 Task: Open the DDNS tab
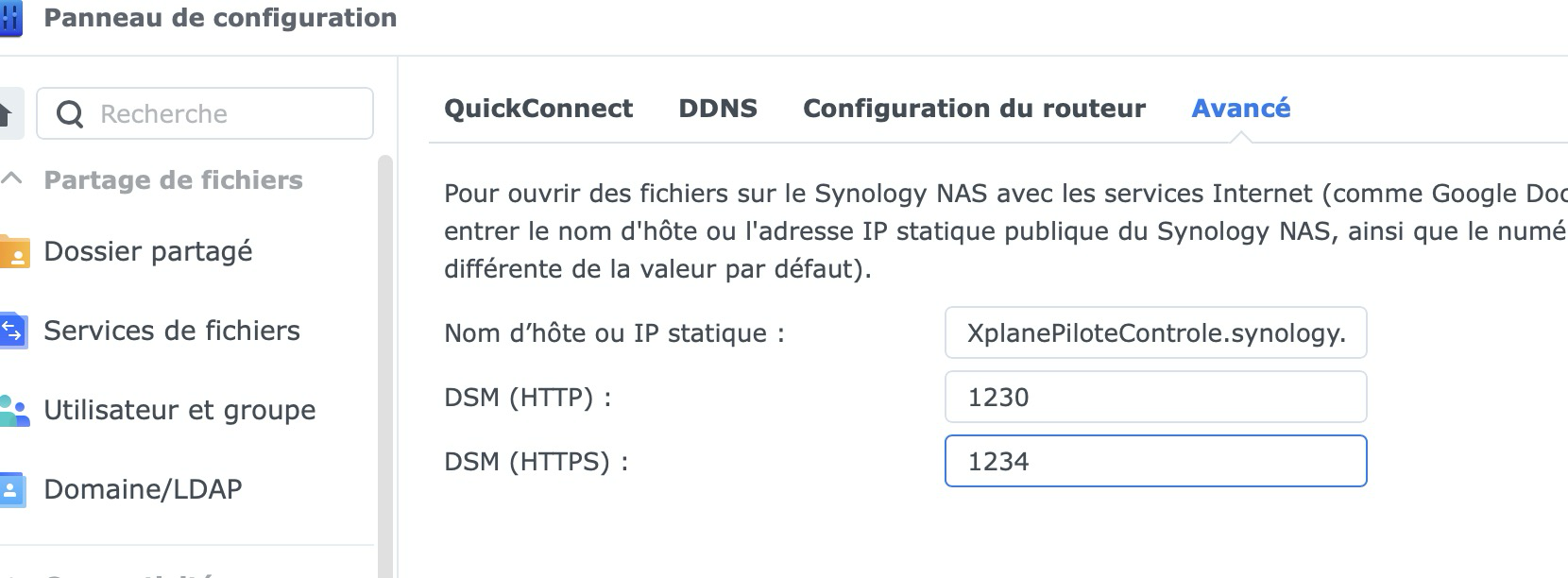pos(718,109)
